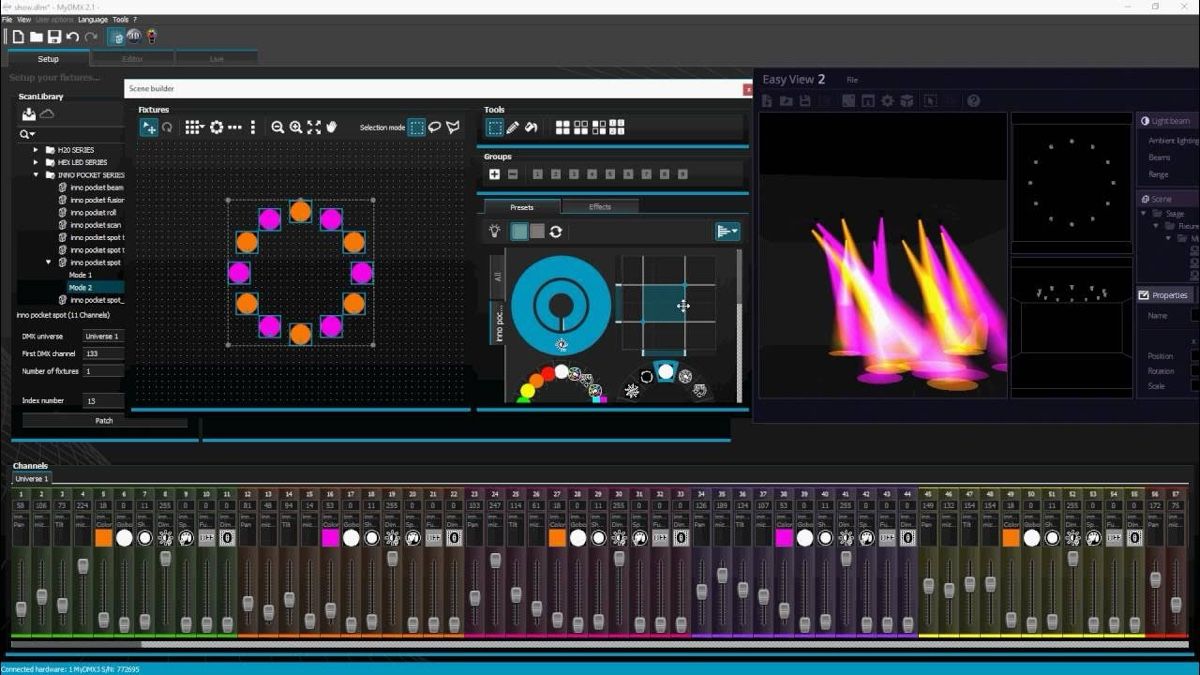Click the horizontal dots arrange icon in Fixtures

point(234,127)
